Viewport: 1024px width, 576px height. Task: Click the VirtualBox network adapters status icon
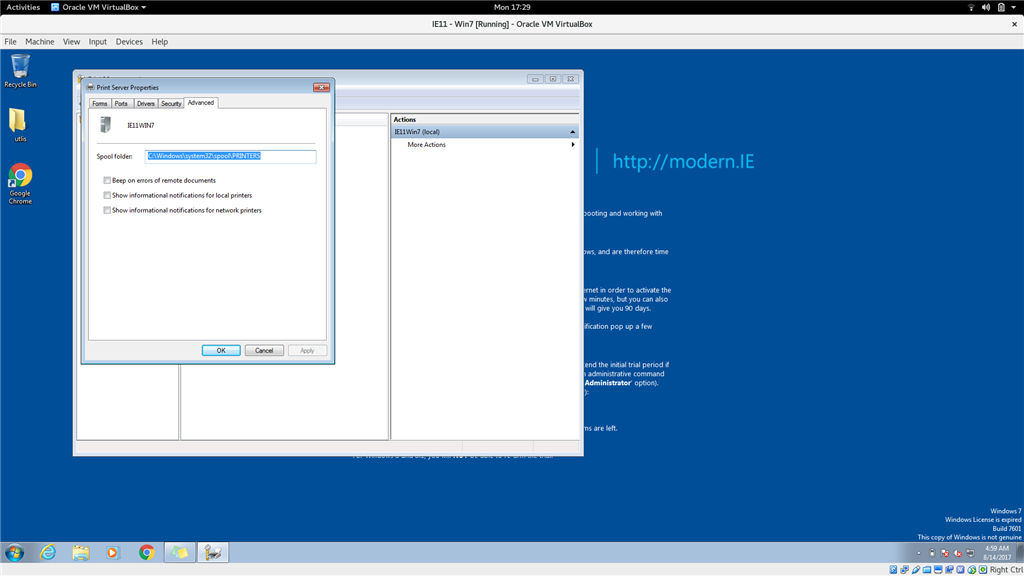pos(904,569)
